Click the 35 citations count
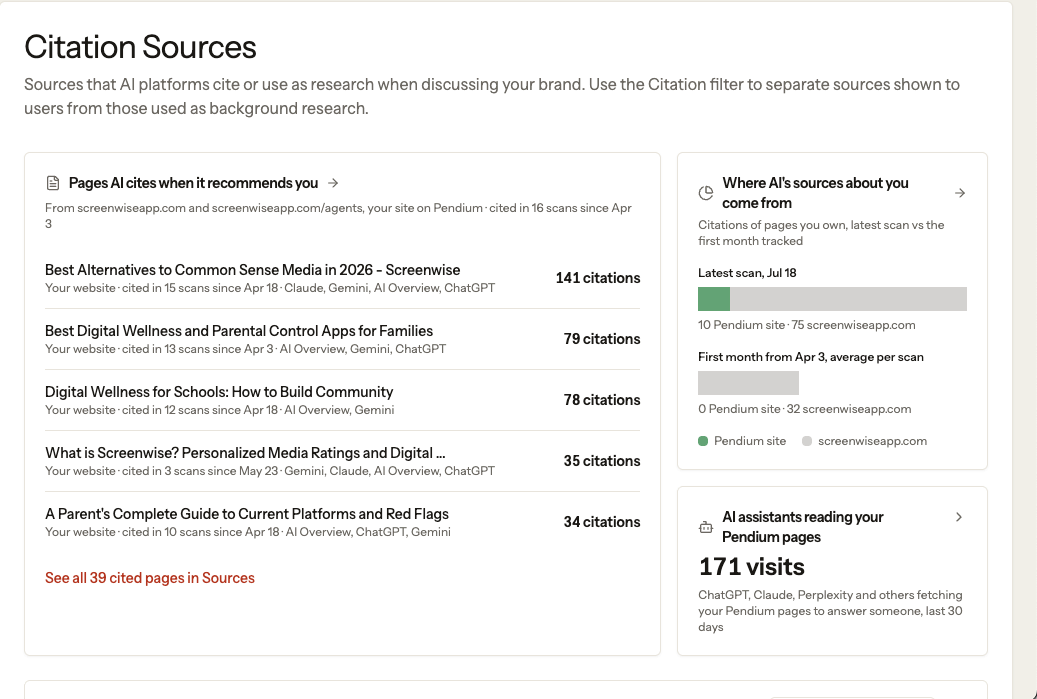 602,461
